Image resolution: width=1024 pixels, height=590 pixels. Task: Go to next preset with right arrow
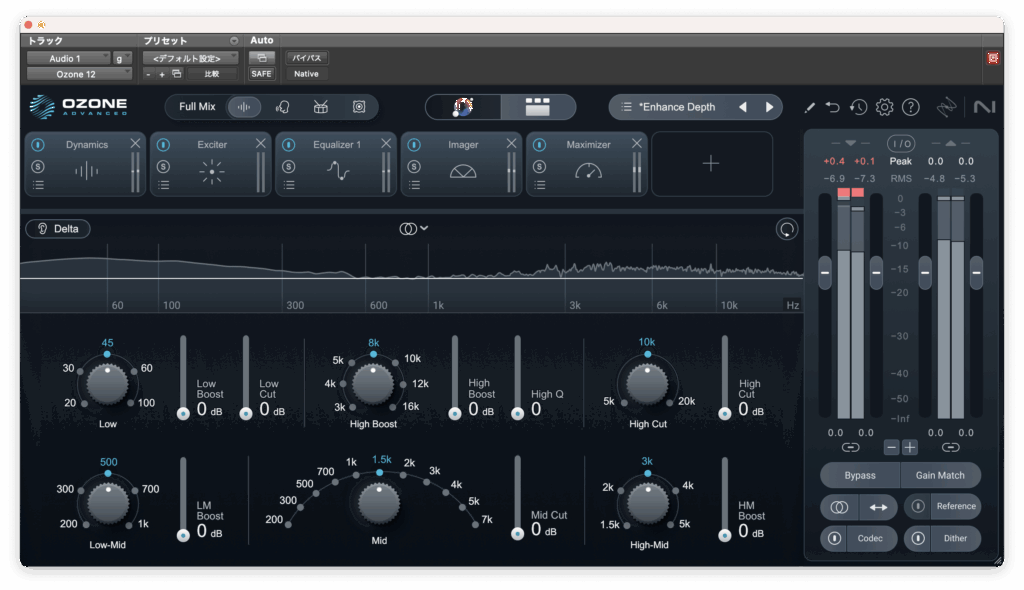pos(769,107)
